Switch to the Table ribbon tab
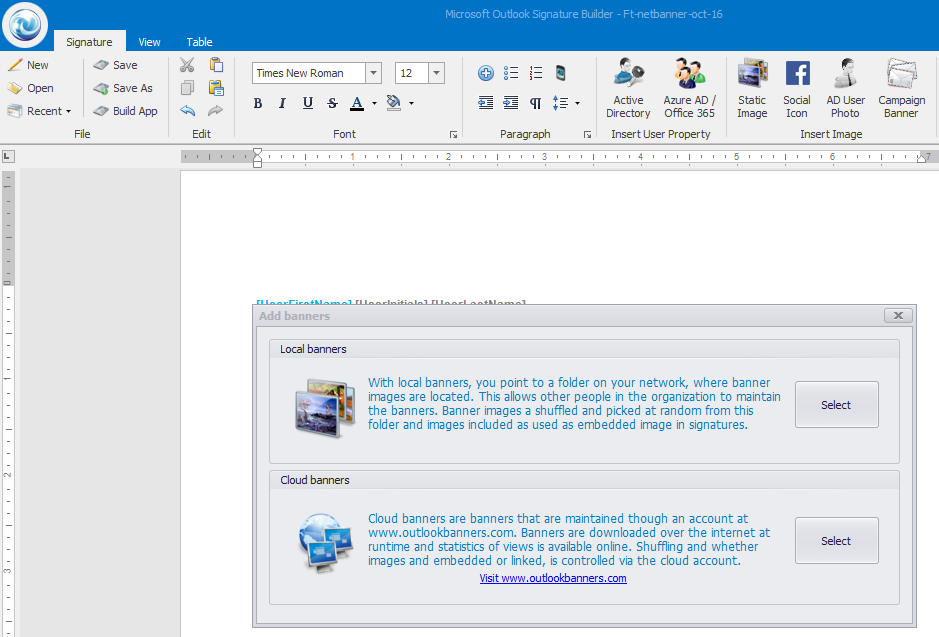Viewport: 939px width, 637px height. (x=199, y=42)
